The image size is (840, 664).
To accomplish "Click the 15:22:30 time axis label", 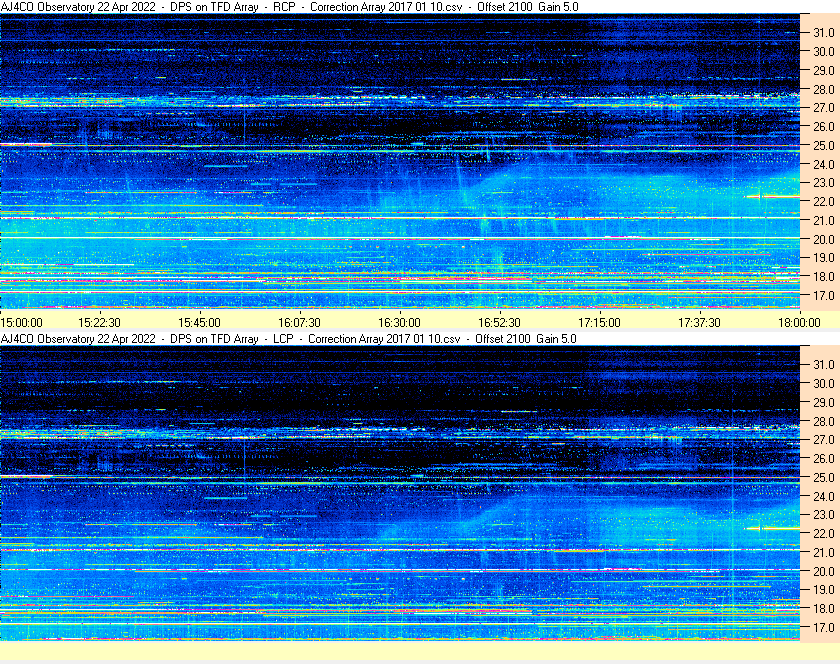I will [x=100, y=322].
